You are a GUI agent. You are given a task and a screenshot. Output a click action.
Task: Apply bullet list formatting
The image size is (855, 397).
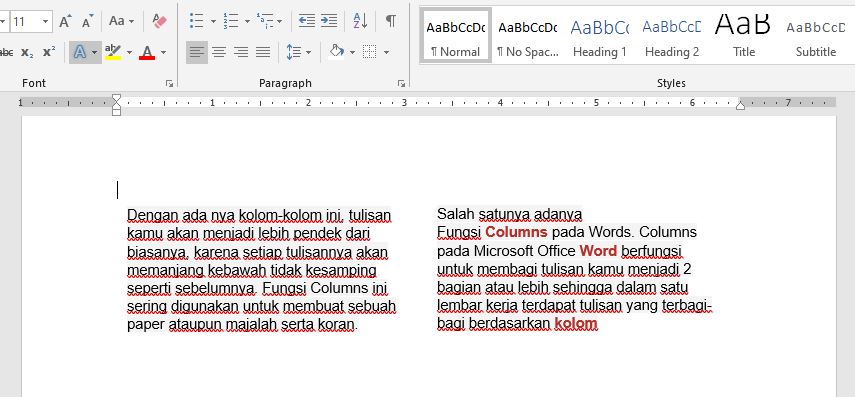(x=196, y=21)
